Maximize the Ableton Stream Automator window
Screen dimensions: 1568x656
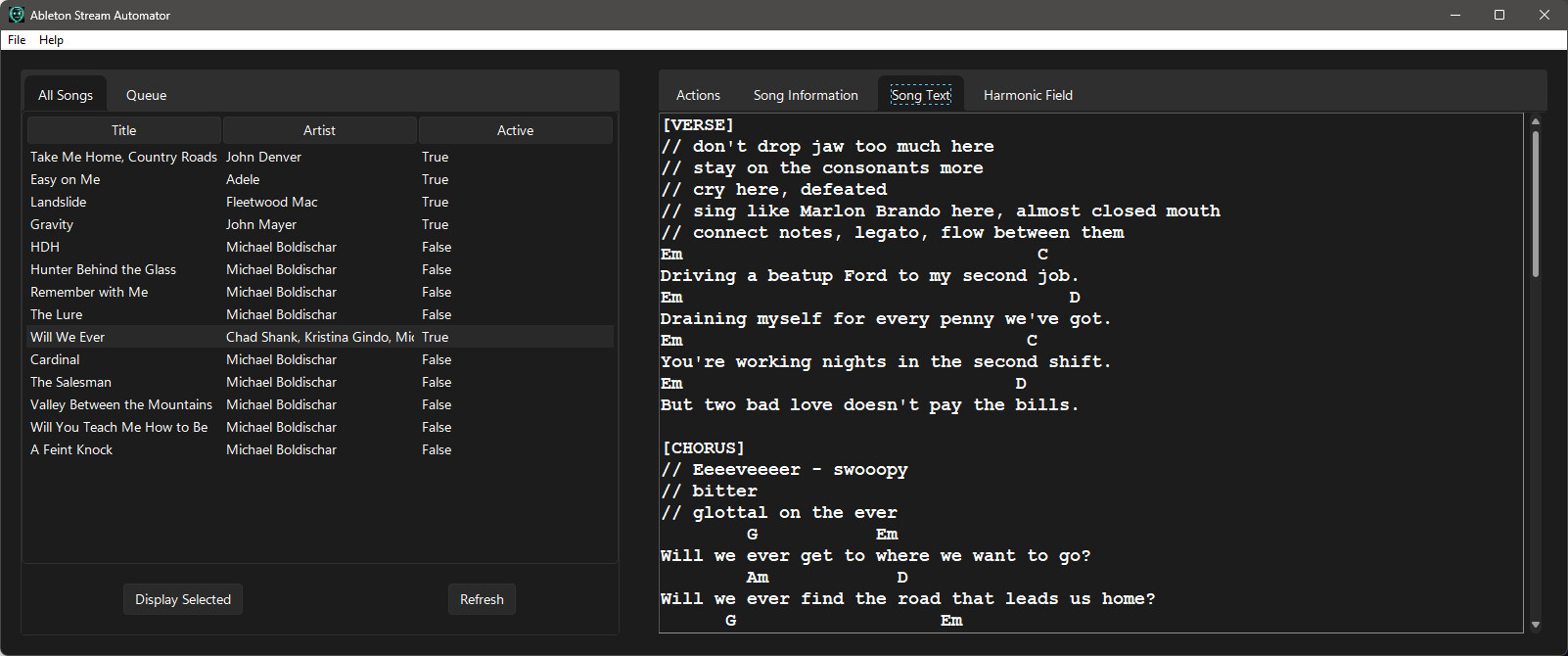pos(1499,15)
